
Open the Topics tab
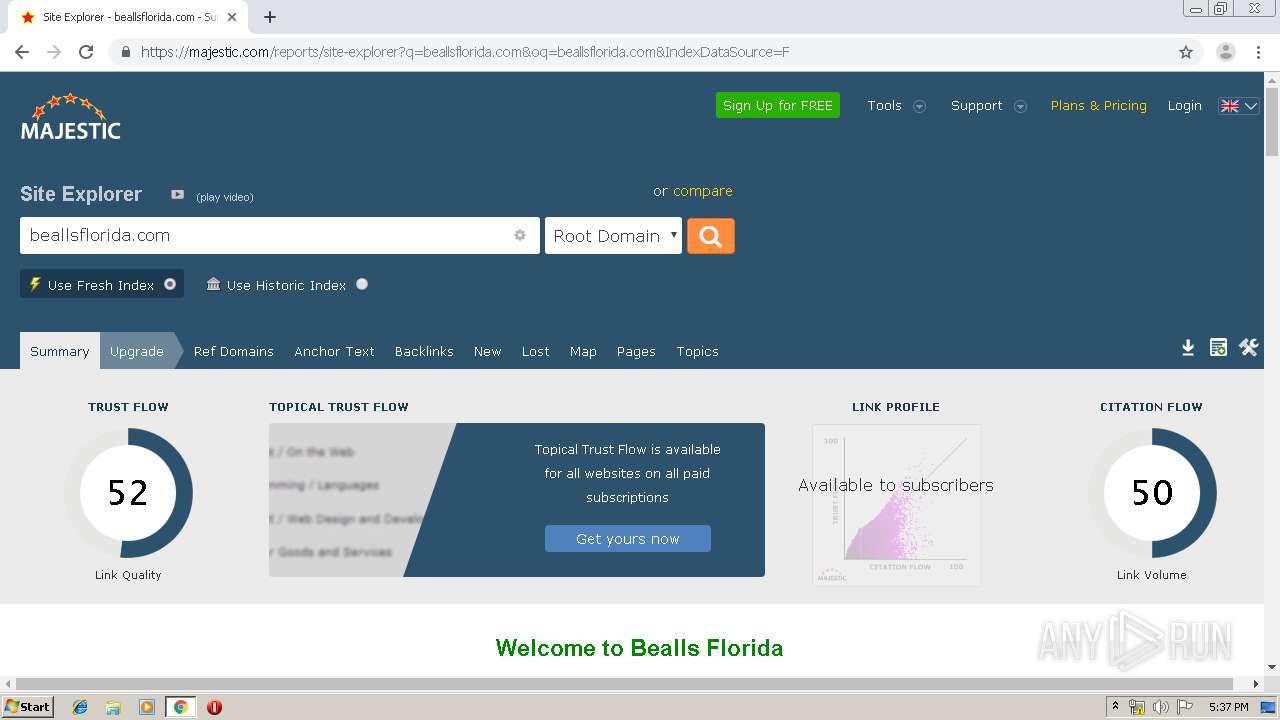[x=697, y=351]
